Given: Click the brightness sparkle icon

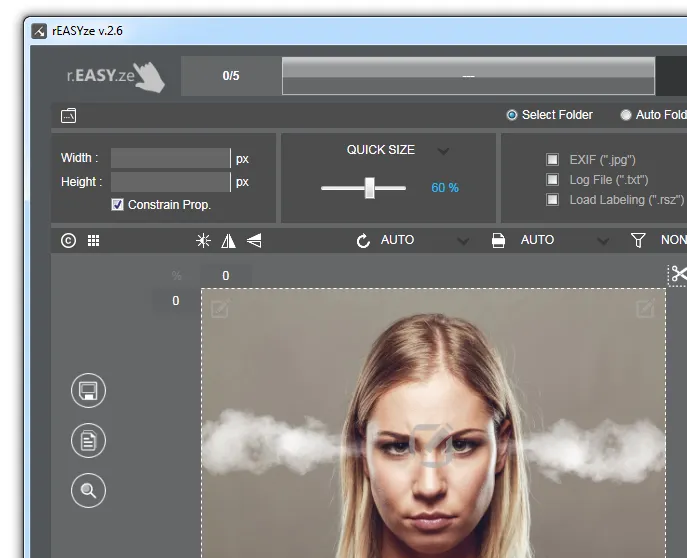Looking at the screenshot, I should point(203,240).
